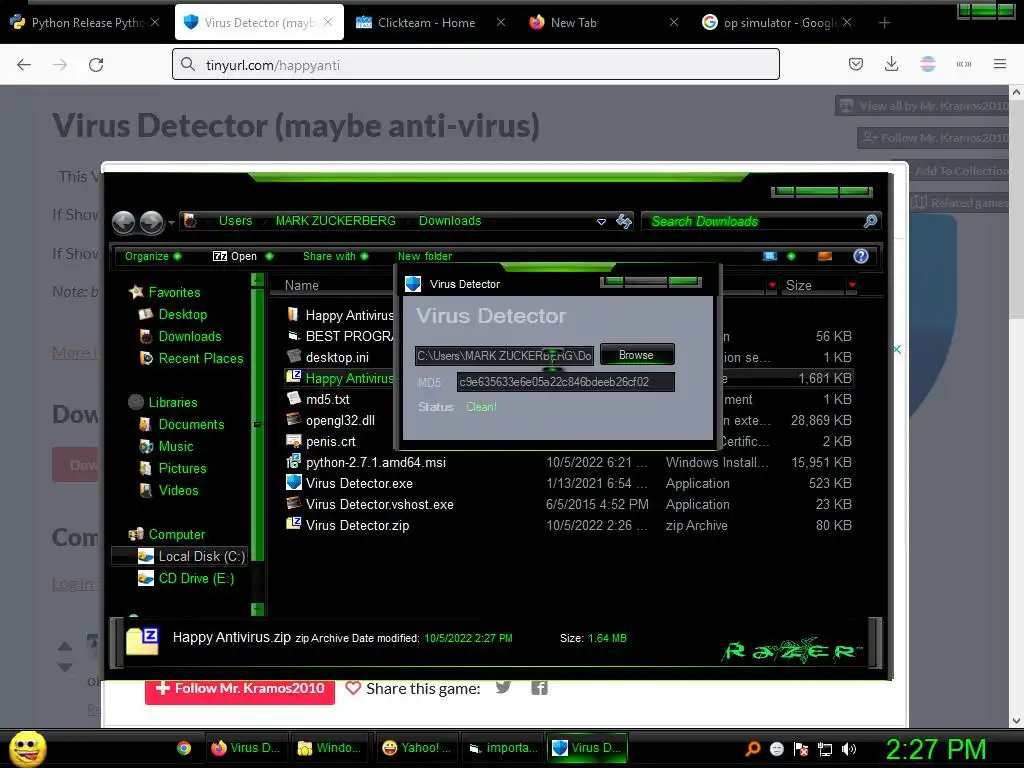Screen dimensions: 1024x768
Task: Open the profile icon in browser toolbar
Action: coord(927,64)
